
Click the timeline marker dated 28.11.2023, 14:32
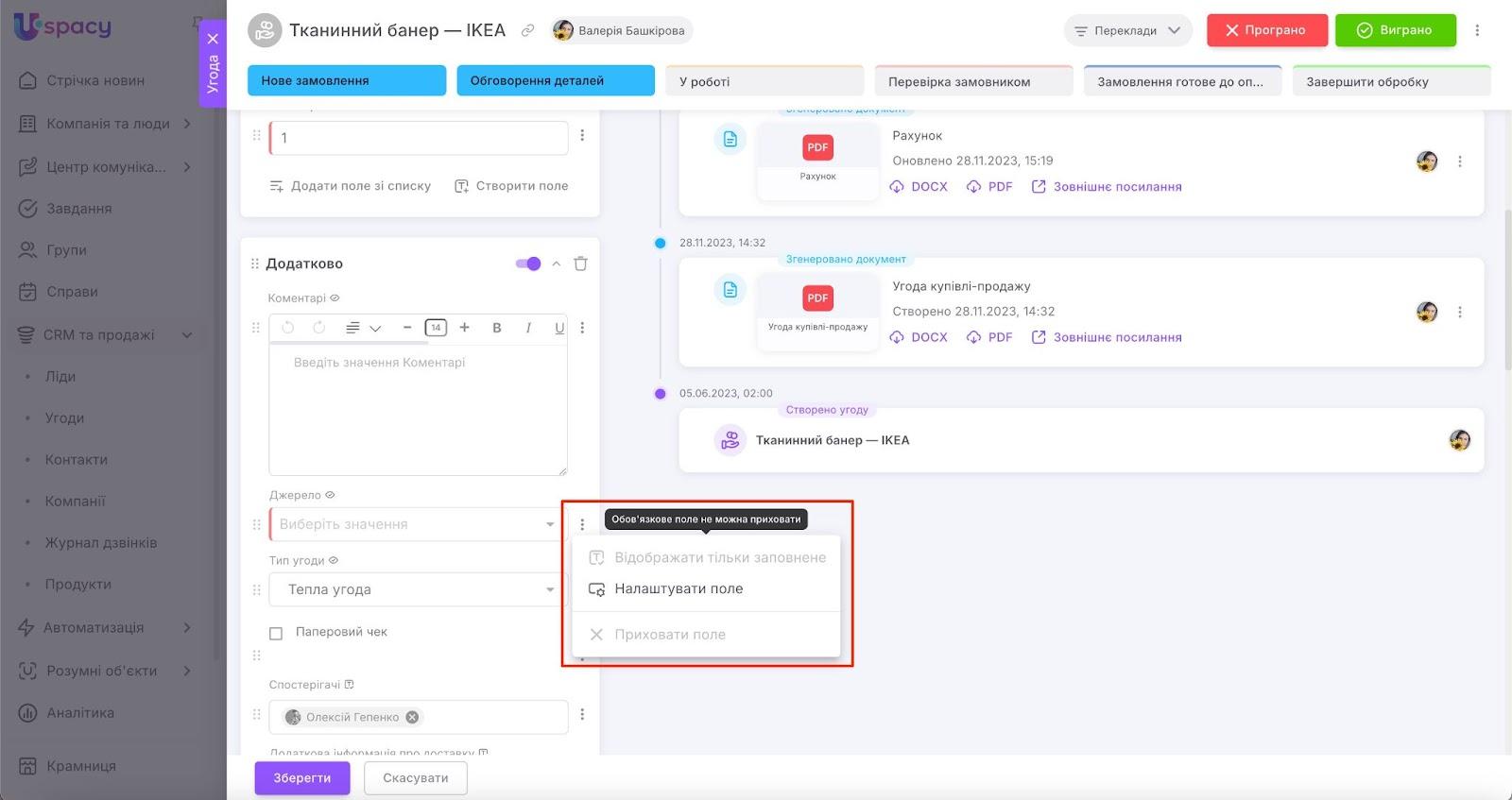[661, 244]
